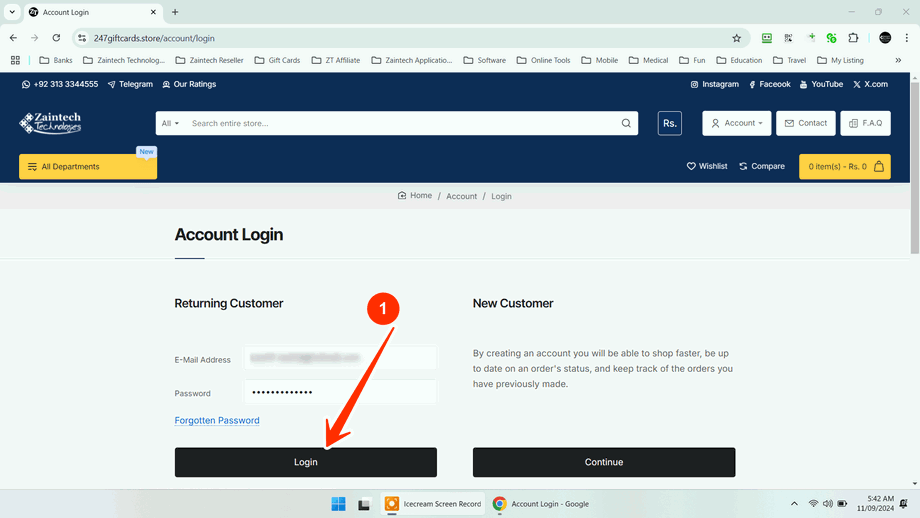Expand the All category search dropdown
The width and height of the screenshot is (920, 518).
(x=170, y=123)
